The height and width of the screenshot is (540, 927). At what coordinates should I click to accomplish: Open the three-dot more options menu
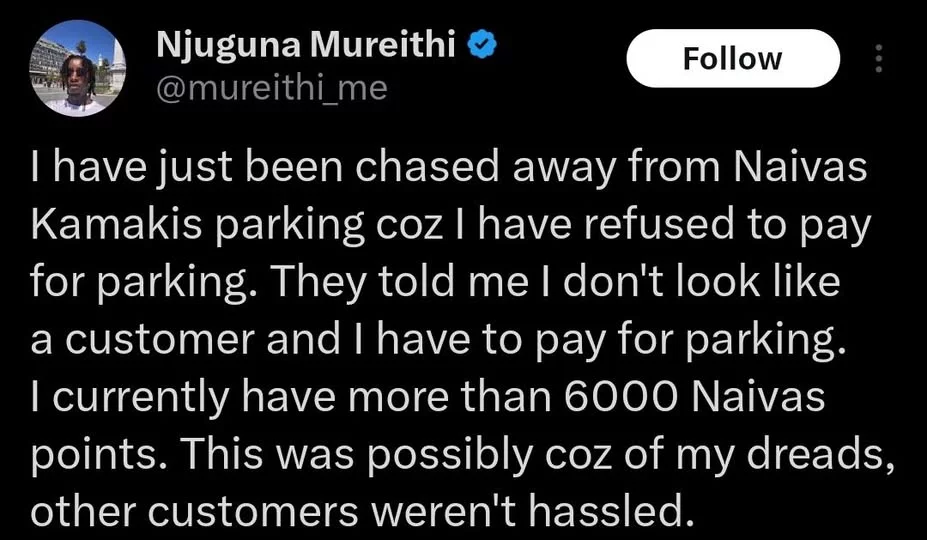879,58
